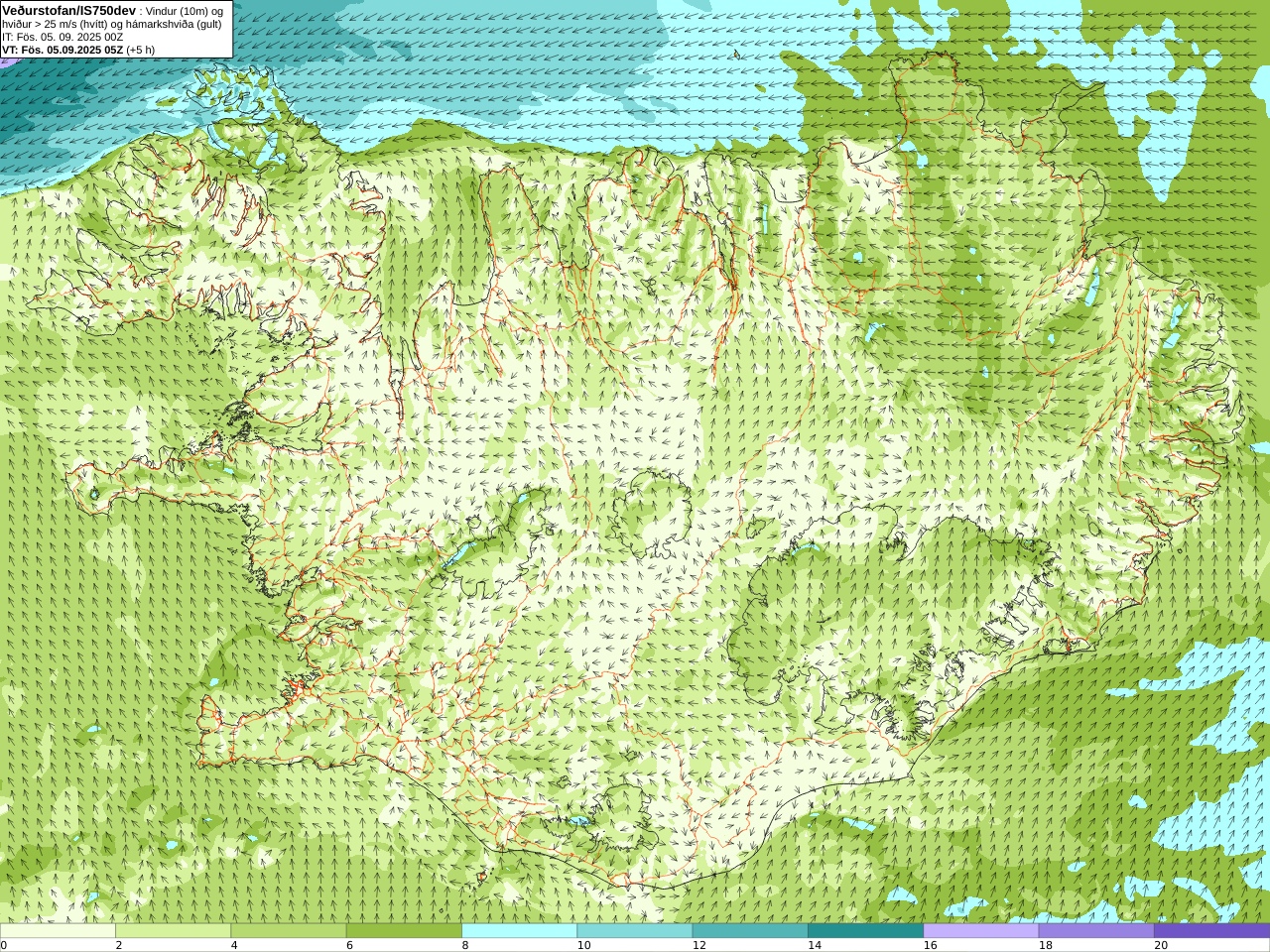Click the legend scale label "18"
This screenshot has width=1270, height=952.
[1046, 945]
